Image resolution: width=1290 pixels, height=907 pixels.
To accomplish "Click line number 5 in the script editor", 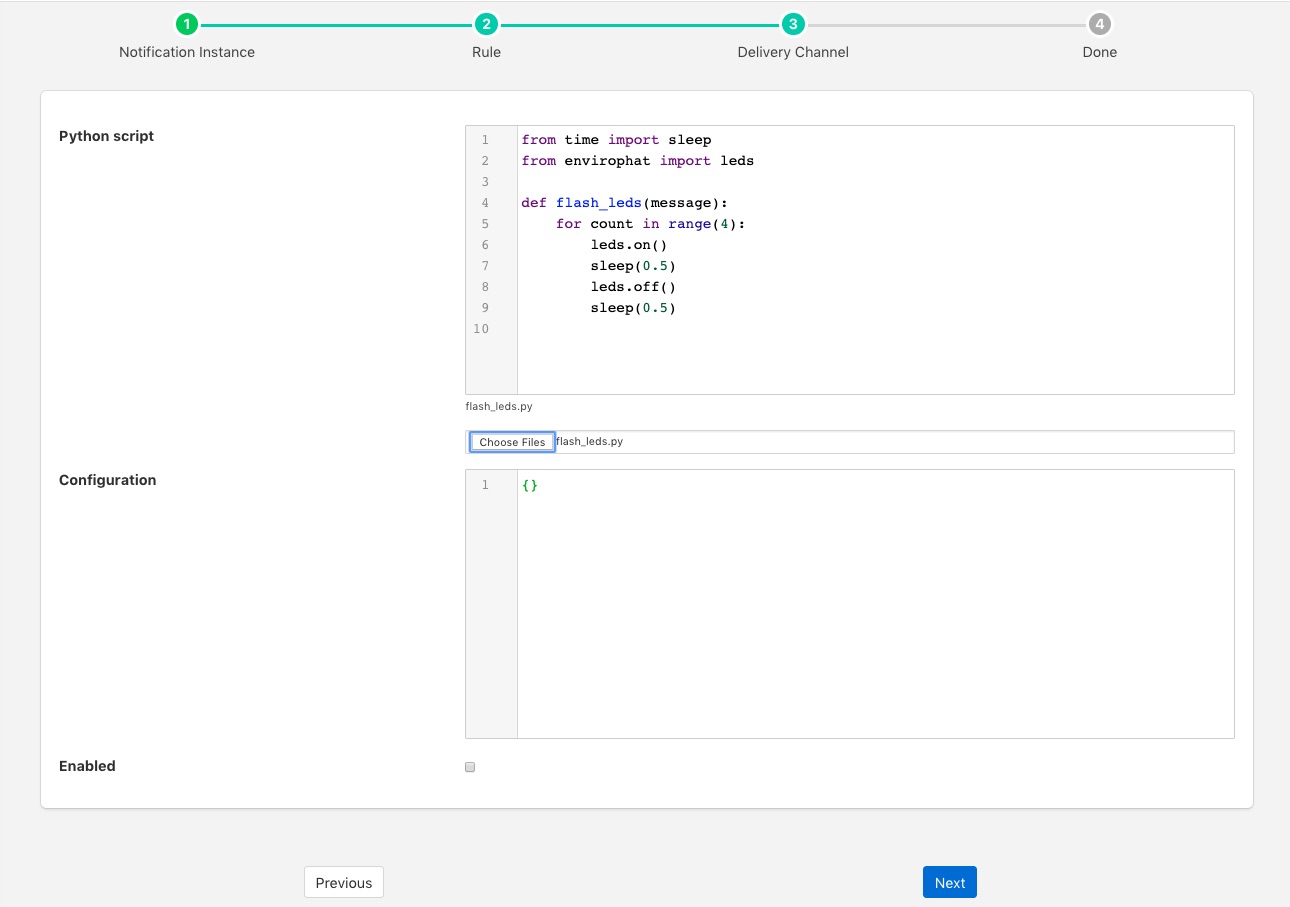I will 485,223.
